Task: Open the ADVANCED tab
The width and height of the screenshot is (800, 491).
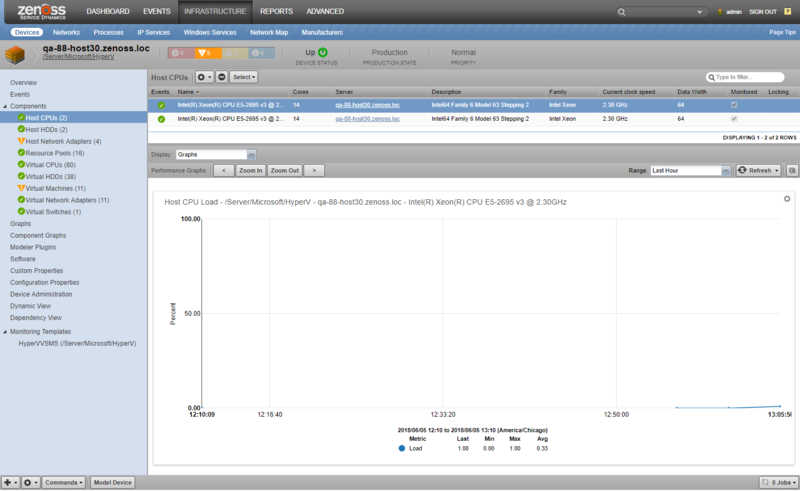Action: point(325,11)
